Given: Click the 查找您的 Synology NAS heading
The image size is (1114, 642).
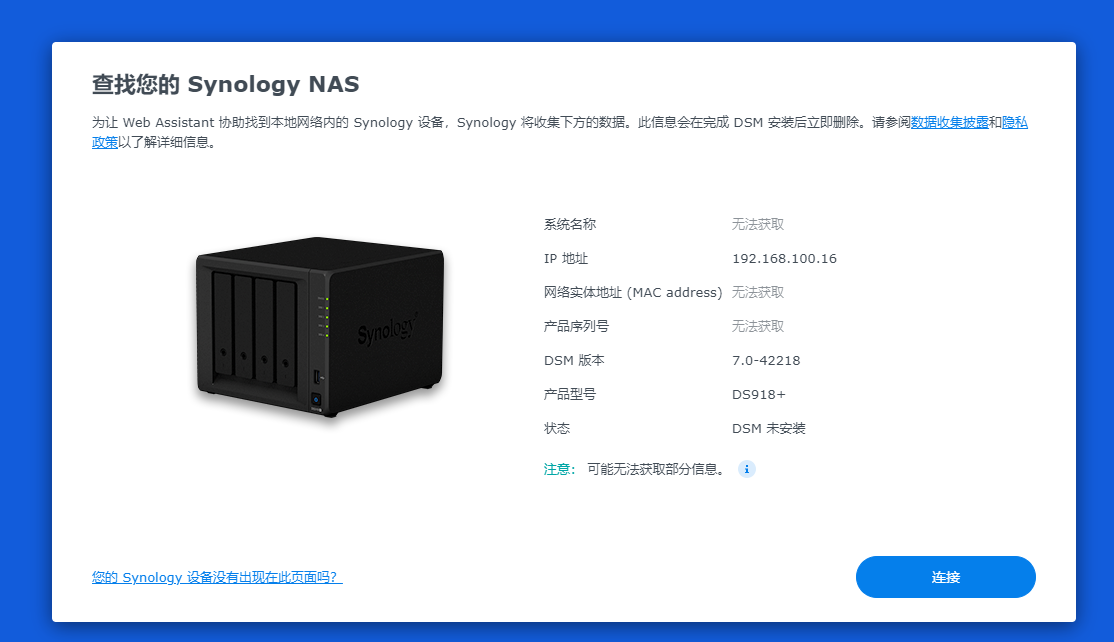Looking at the screenshot, I should tap(225, 85).
